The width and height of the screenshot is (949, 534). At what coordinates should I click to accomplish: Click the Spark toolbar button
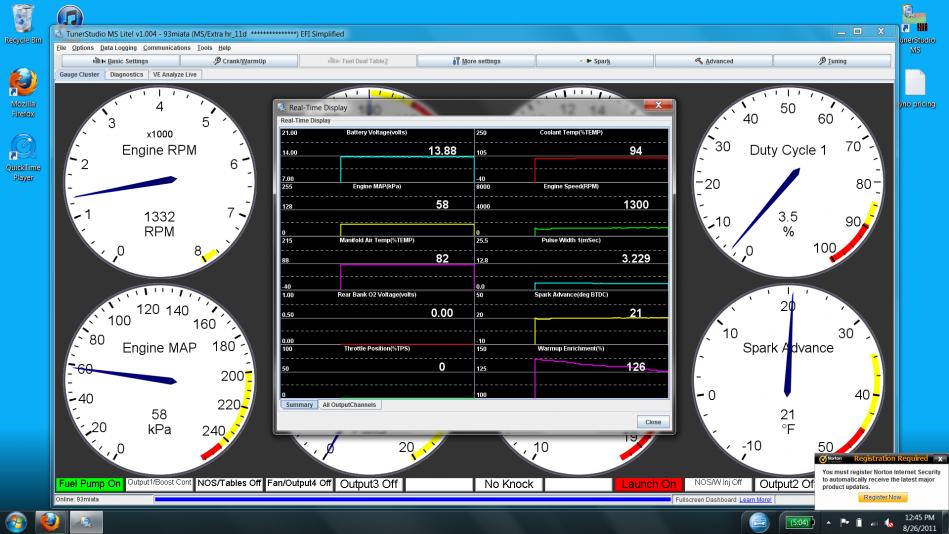(595, 61)
